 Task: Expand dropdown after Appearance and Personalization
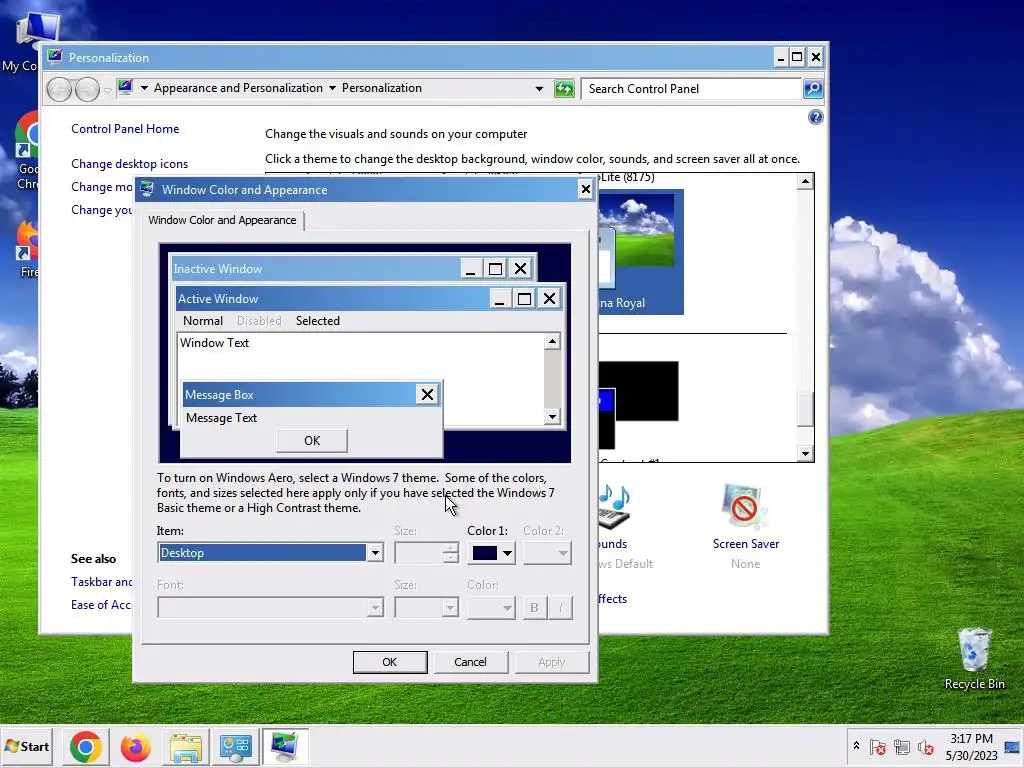point(332,88)
